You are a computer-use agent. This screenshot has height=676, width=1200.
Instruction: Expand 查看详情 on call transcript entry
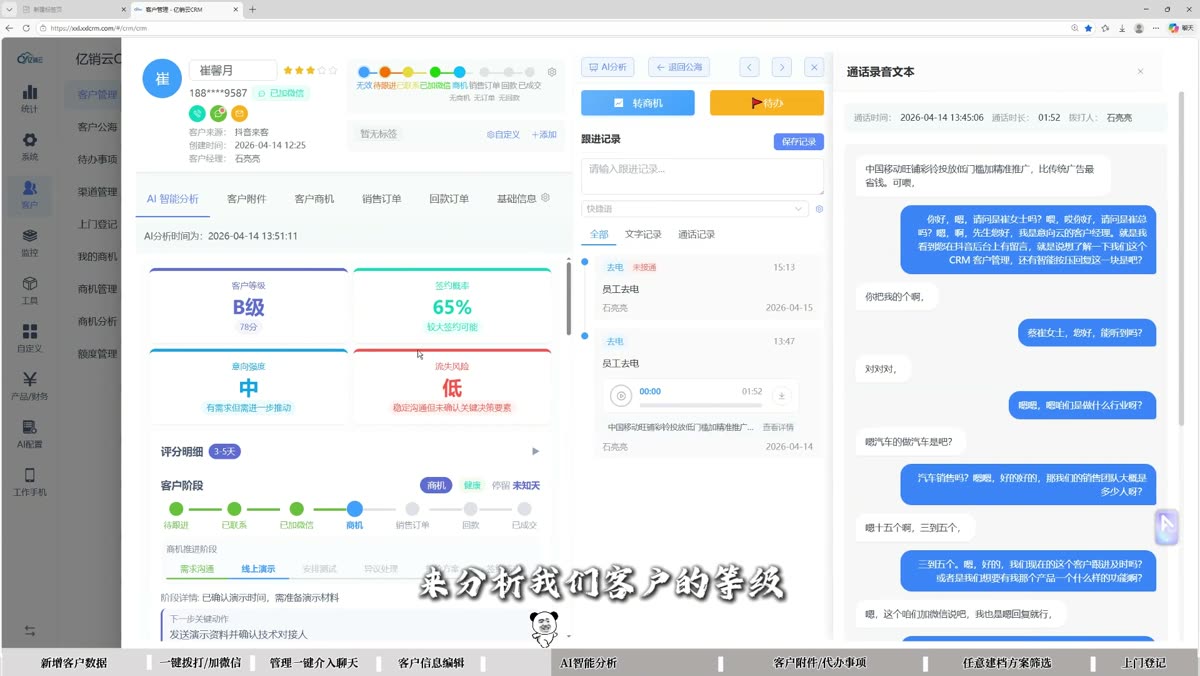778,427
